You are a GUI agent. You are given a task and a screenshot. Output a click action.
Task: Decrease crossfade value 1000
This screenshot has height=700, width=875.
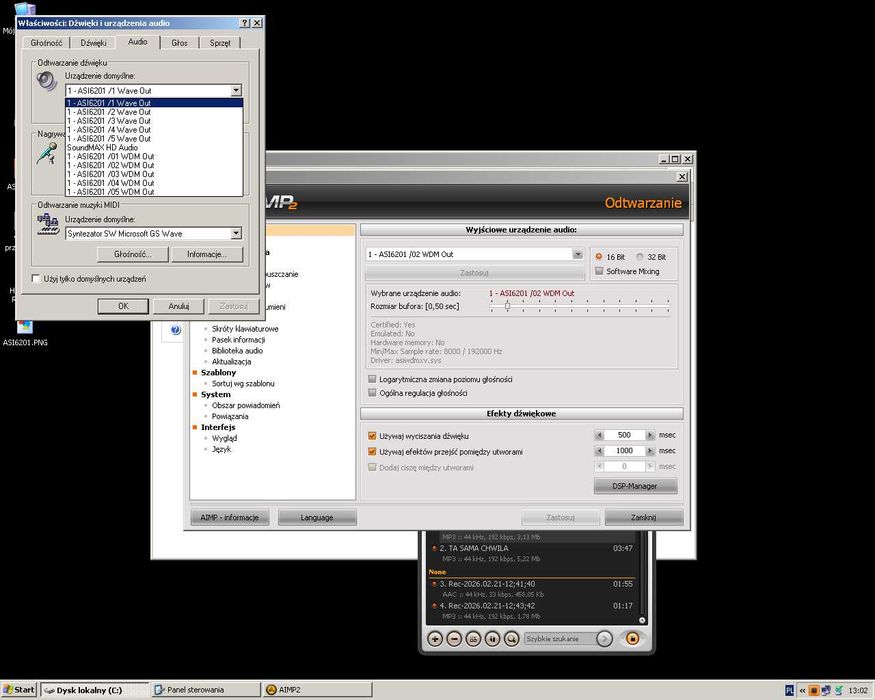(x=599, y=451)
